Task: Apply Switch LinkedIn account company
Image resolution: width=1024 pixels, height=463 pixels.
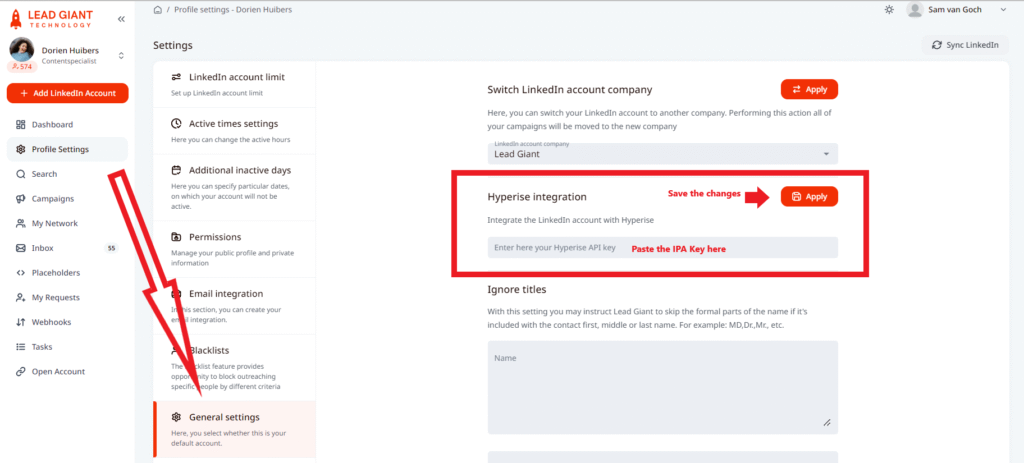Action: pos(809,89)
